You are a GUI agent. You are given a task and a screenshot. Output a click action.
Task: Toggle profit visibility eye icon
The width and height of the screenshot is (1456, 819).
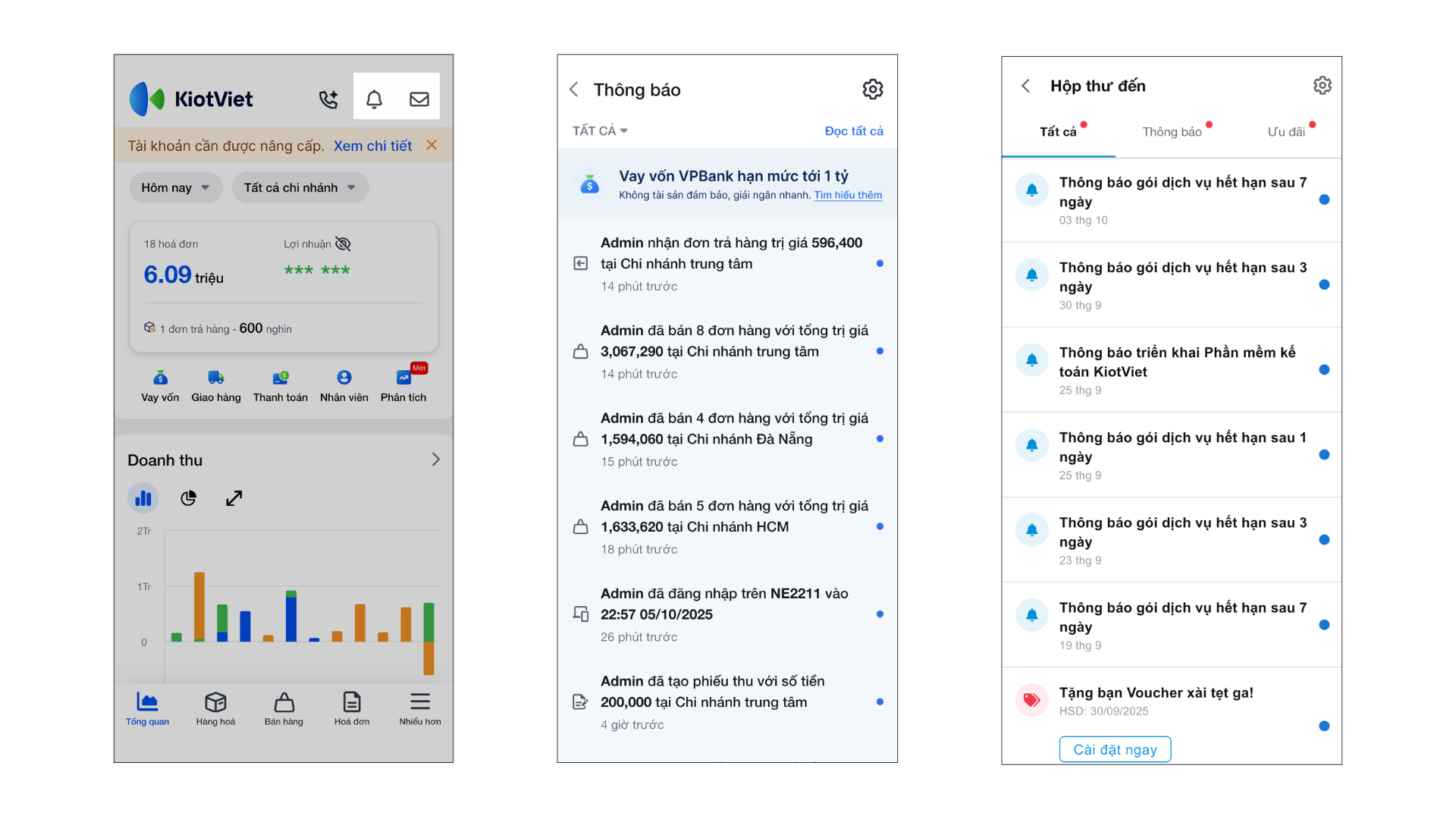(x=343, y=244)
